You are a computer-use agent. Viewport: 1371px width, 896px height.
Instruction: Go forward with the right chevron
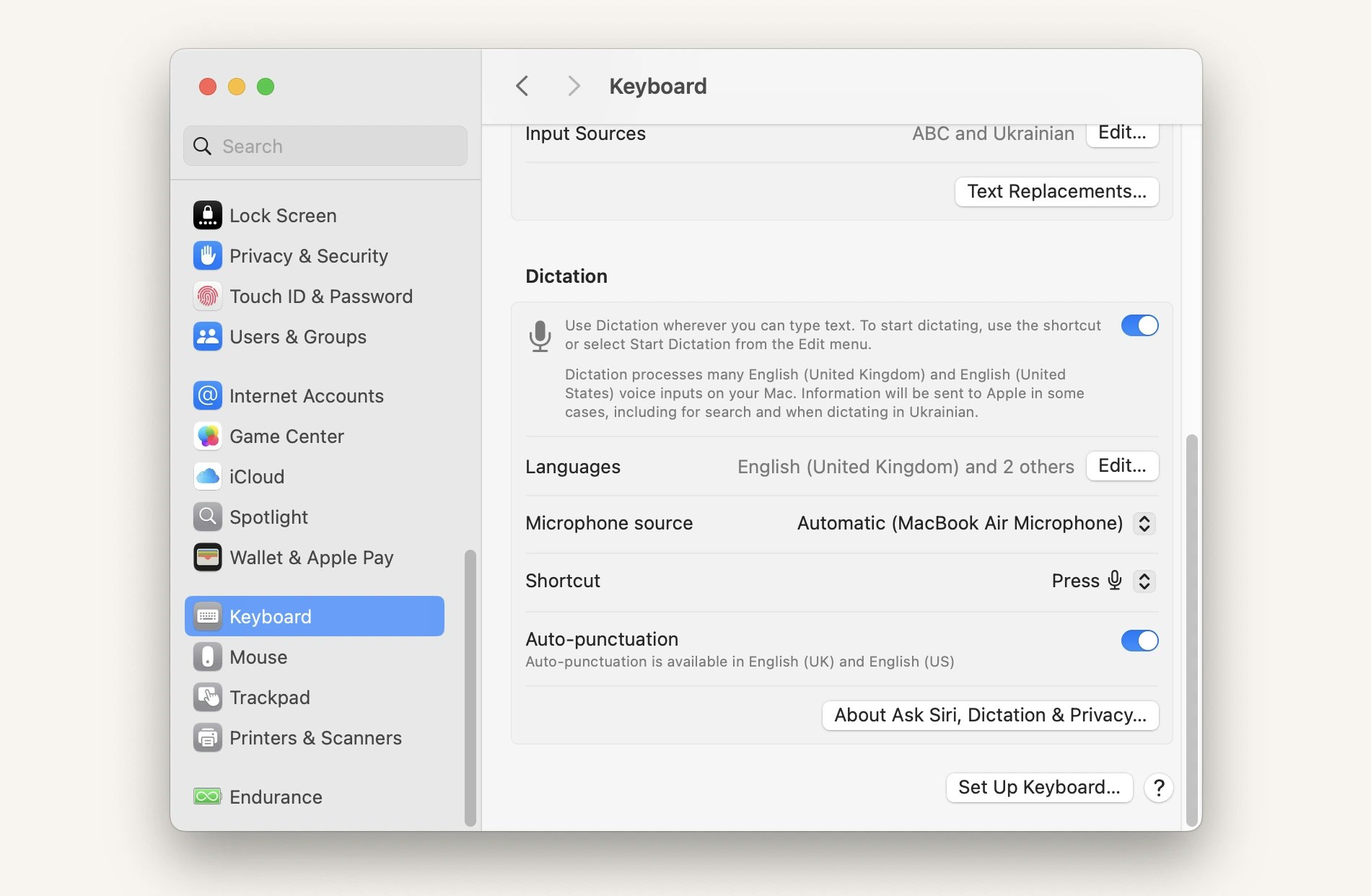point(574,86)
